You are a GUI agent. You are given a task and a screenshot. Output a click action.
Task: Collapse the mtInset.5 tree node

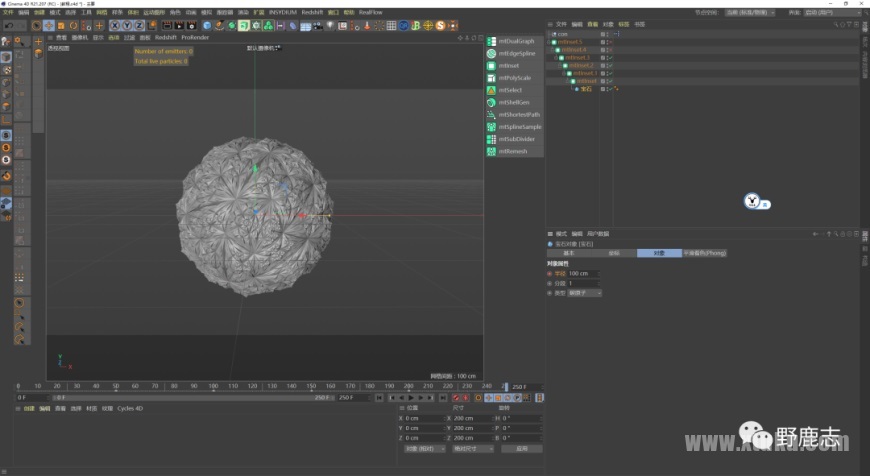click(549, 42)
